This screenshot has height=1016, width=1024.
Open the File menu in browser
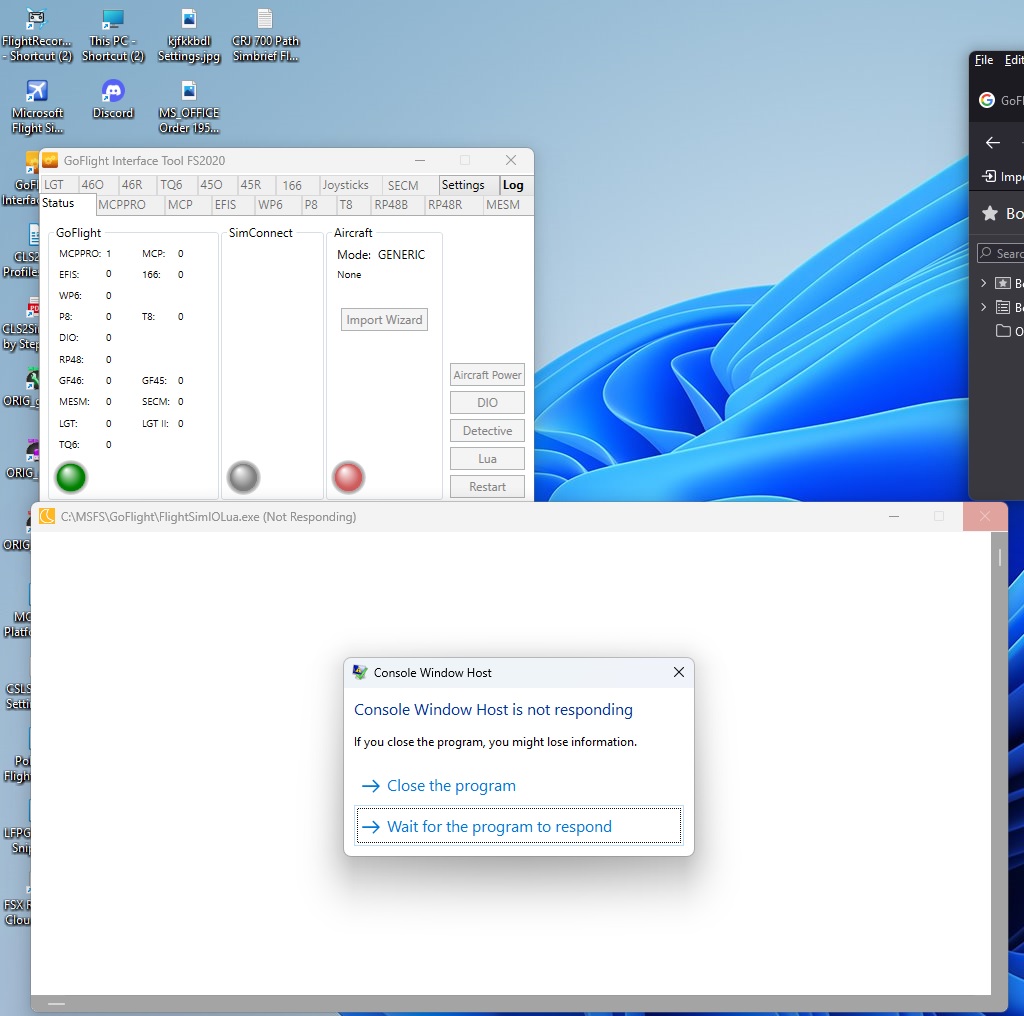tap(984, 60)
